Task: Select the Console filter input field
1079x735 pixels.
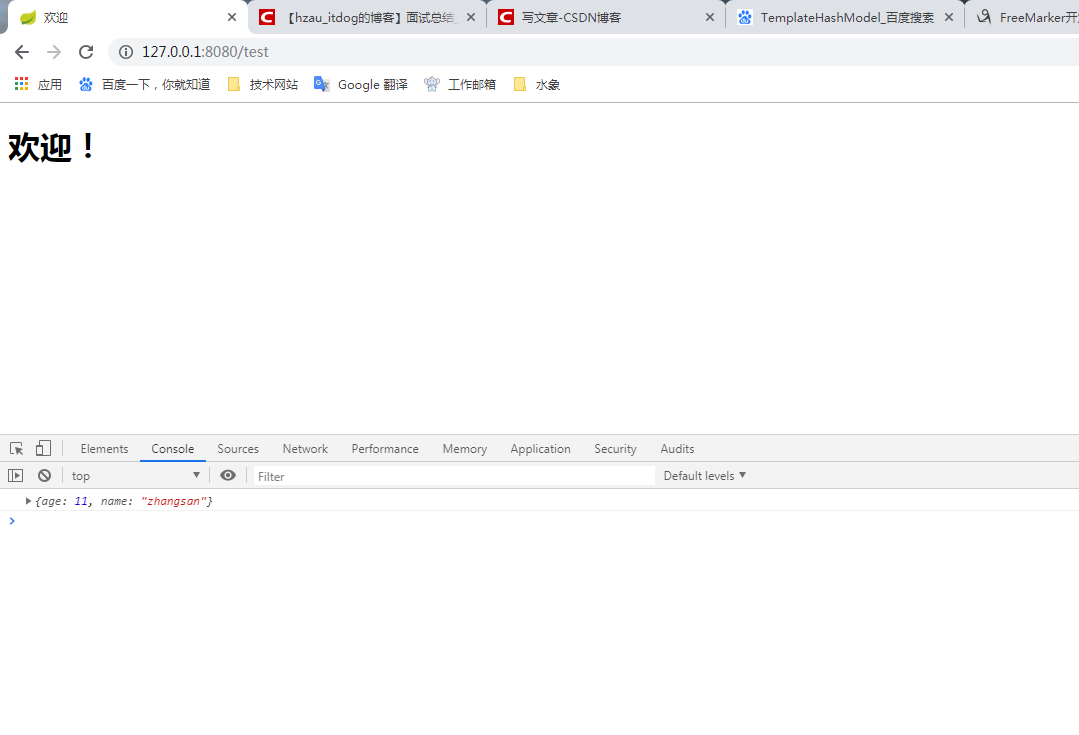Action: pos(400,476)
